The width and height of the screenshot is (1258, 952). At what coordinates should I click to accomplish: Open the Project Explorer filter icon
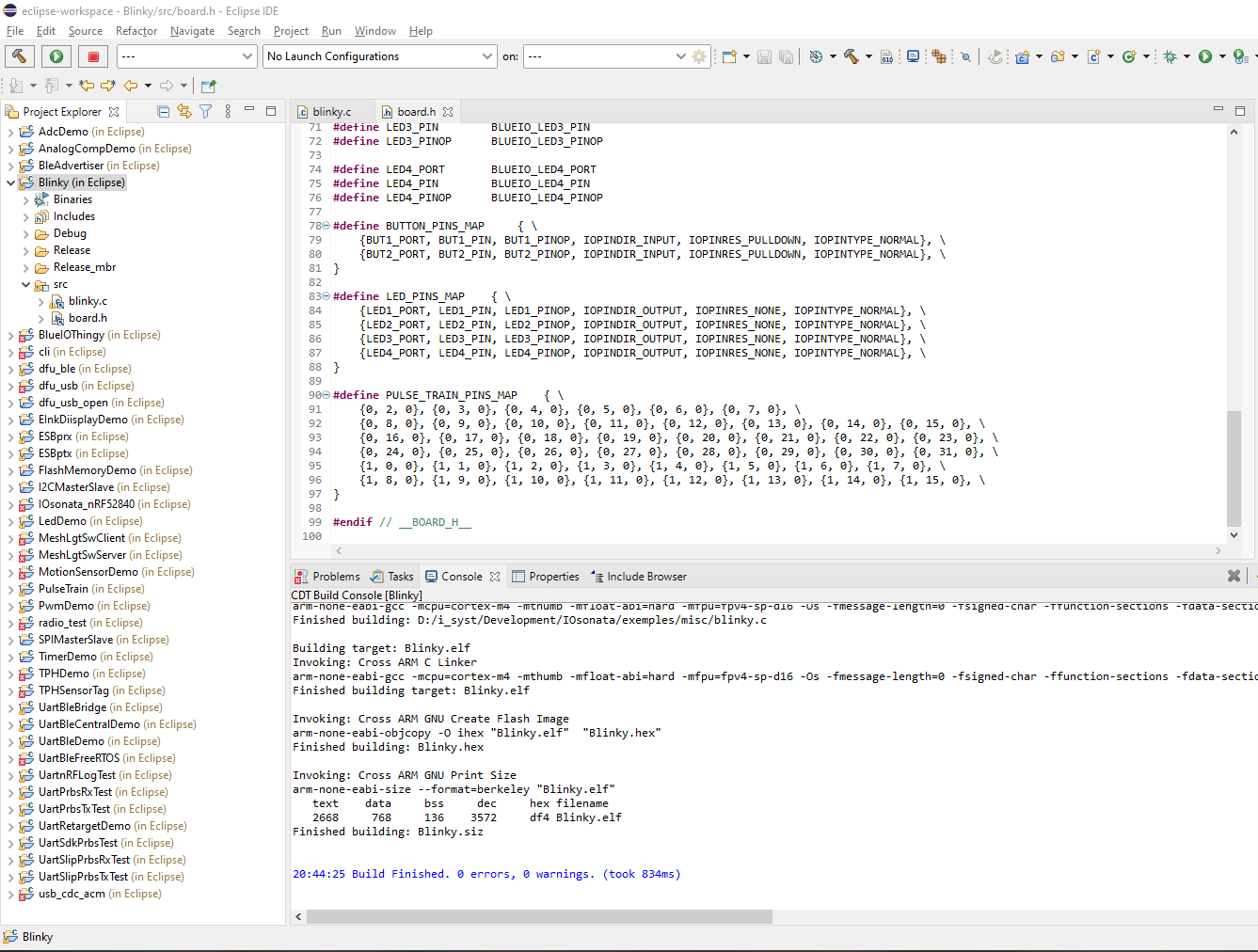tap(205, 111)
